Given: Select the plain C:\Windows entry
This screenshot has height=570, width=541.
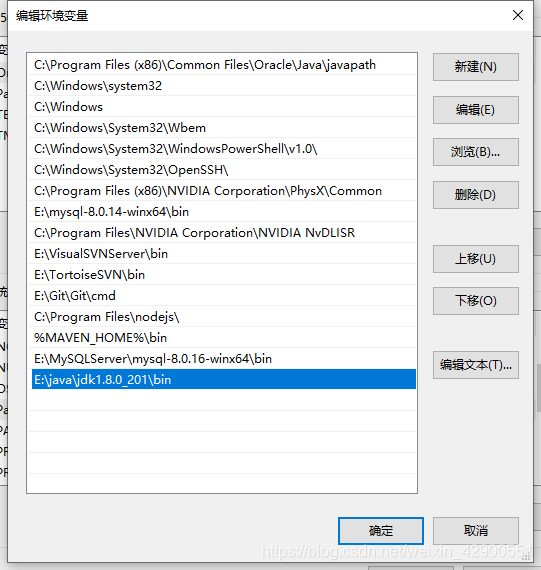Looking at the screenshot, I should 222,107.
